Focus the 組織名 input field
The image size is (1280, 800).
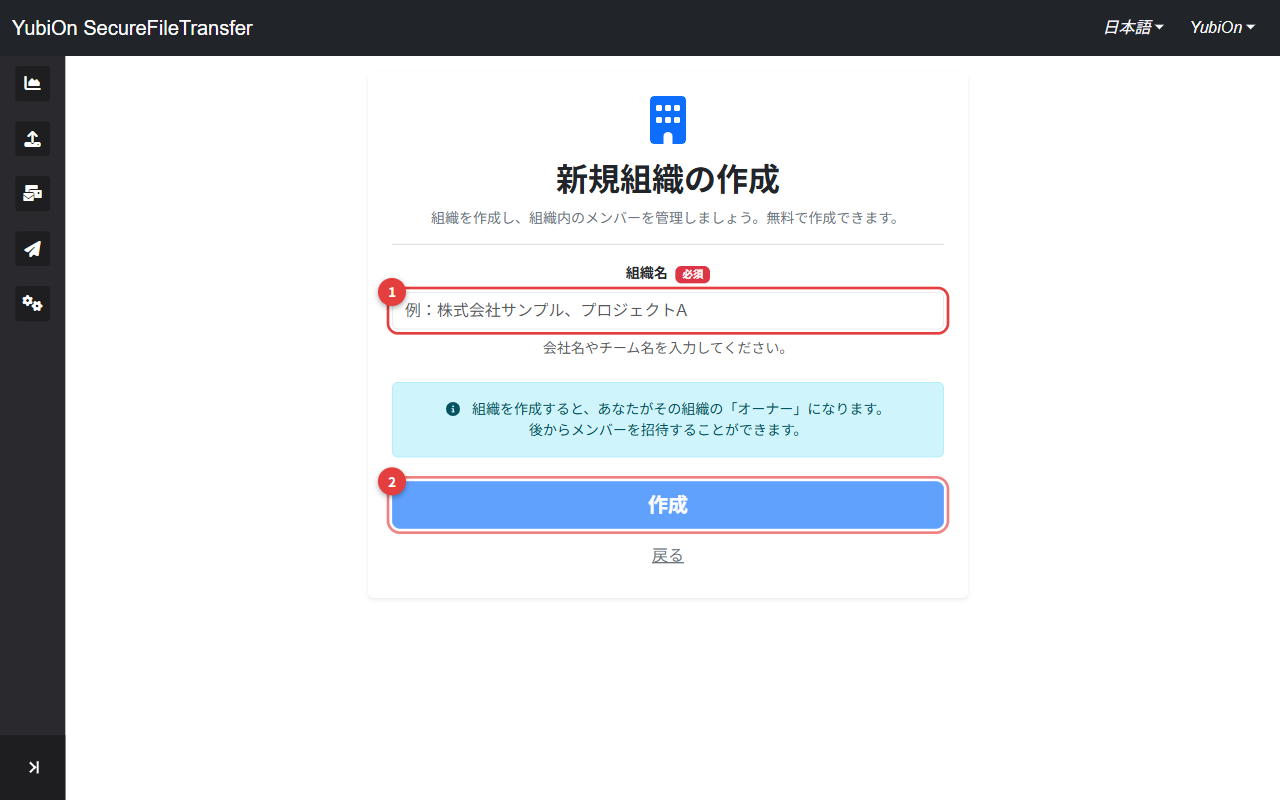(x=668, y=311)
